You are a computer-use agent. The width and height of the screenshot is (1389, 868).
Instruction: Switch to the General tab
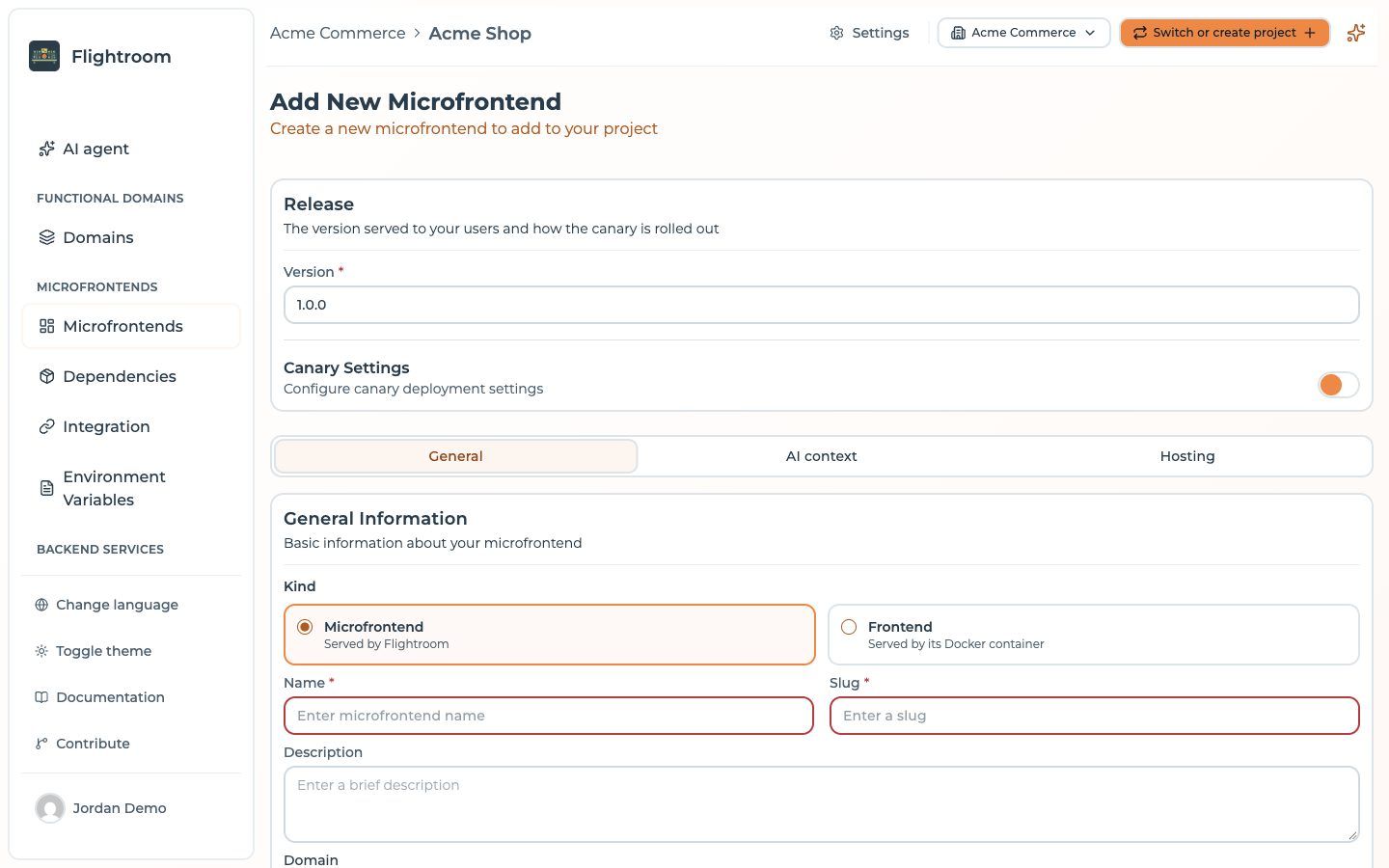[456, 456]
